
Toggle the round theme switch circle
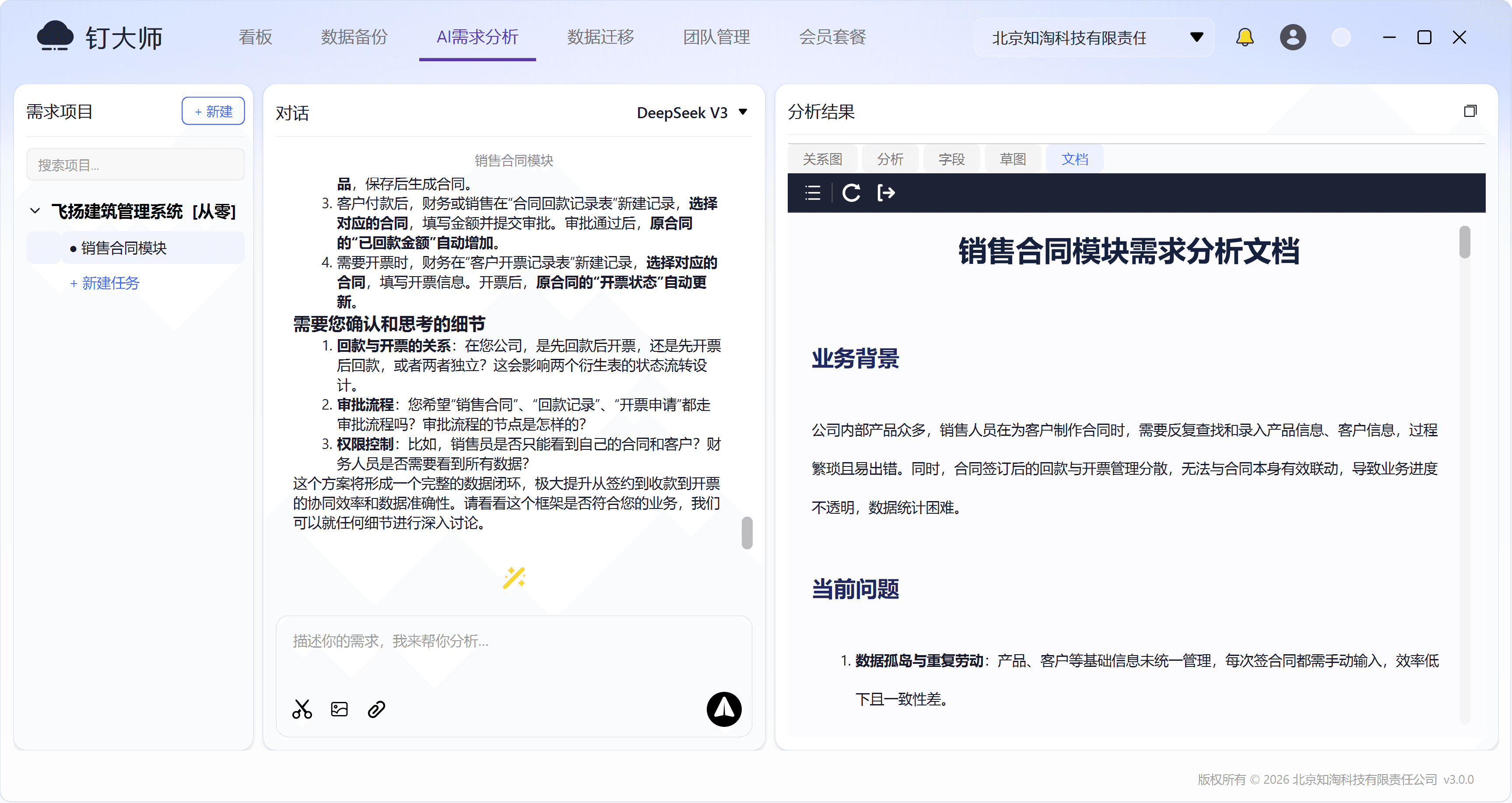pyautogui.click(x=1340, y=38)
